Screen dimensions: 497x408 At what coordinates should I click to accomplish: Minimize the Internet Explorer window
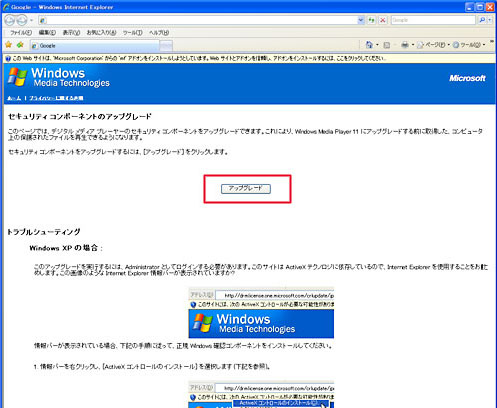tap(470, 7)
